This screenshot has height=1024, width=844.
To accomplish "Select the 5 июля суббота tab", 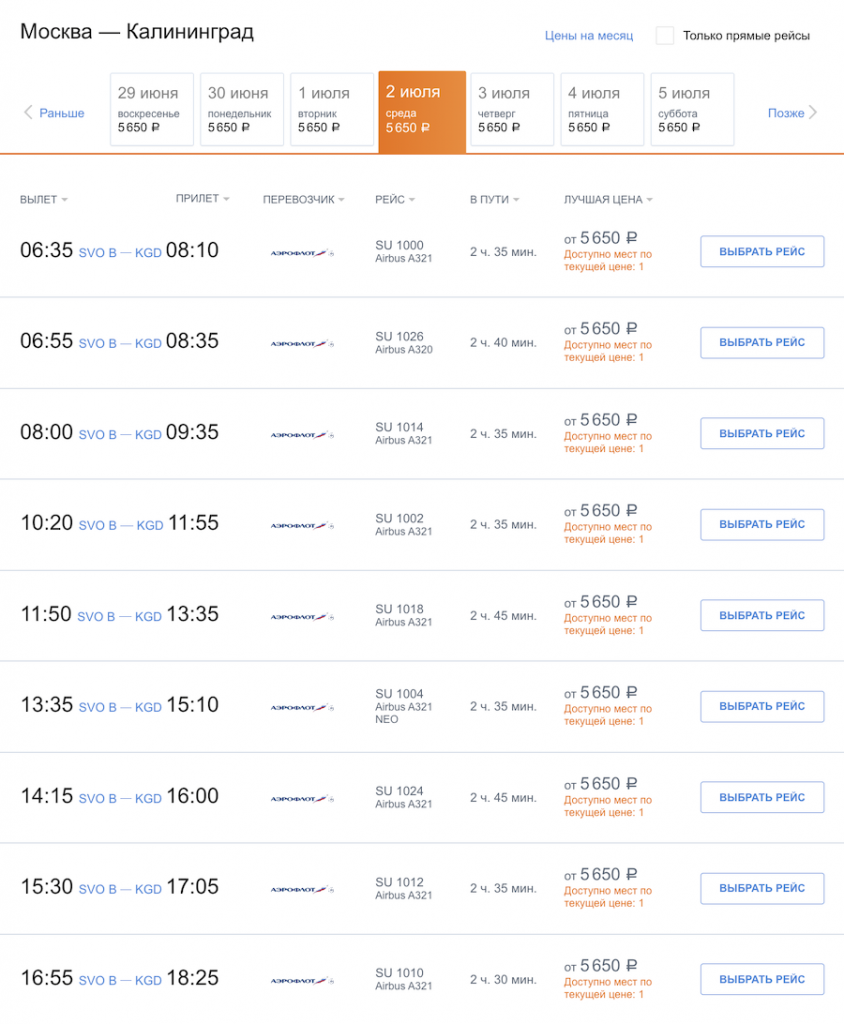I will pos(692,109).
